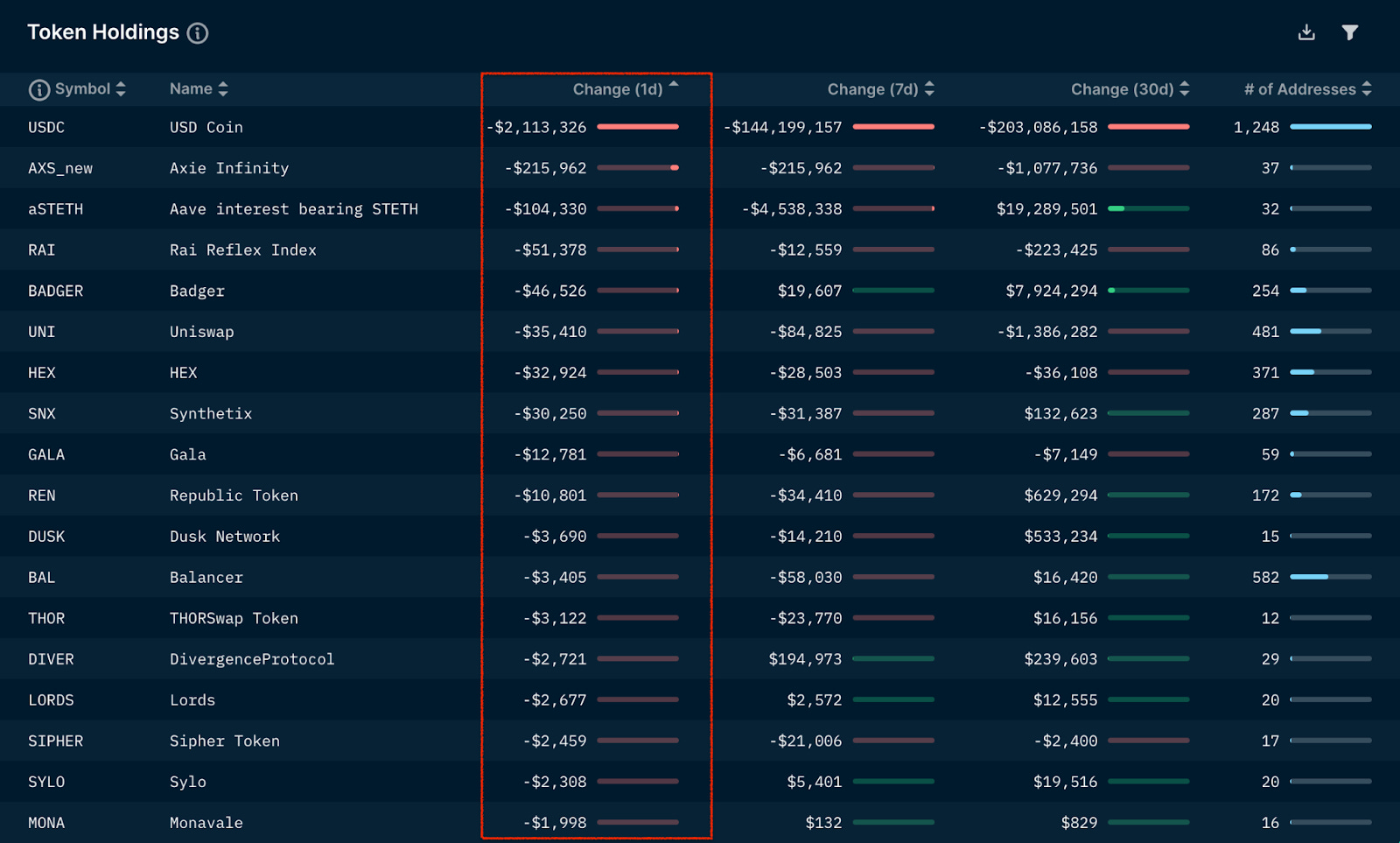Click the info icon next to Symbol header
Screen dimensions: 1400x843
click(39, 89)
